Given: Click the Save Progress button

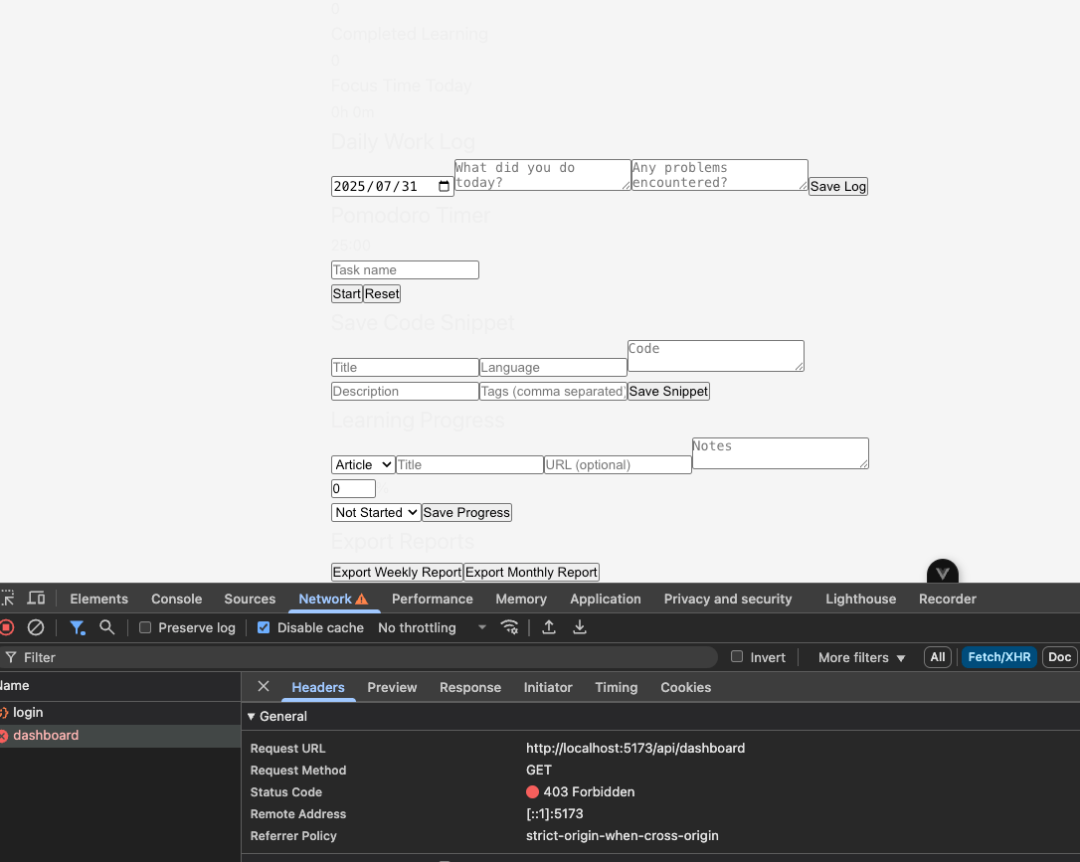Looking at the screenshot, I should point(466,513).
